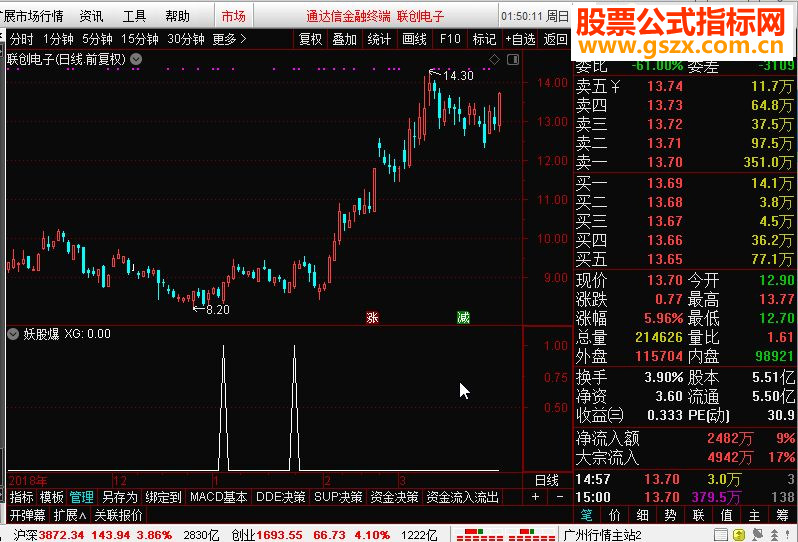
Task: Click the 卖一 price 13.70
Action: click(665, 162)
